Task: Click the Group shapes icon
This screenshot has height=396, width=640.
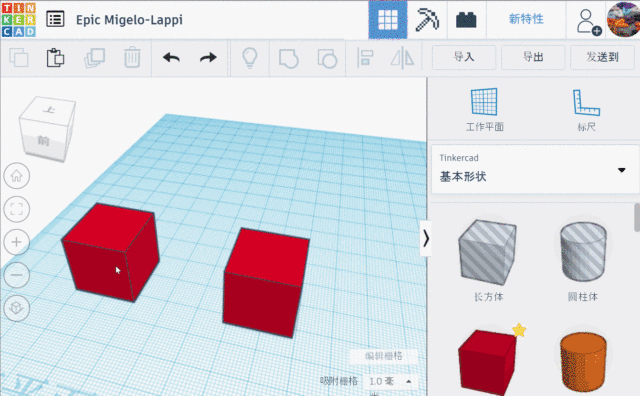Action: click(289, 58)
